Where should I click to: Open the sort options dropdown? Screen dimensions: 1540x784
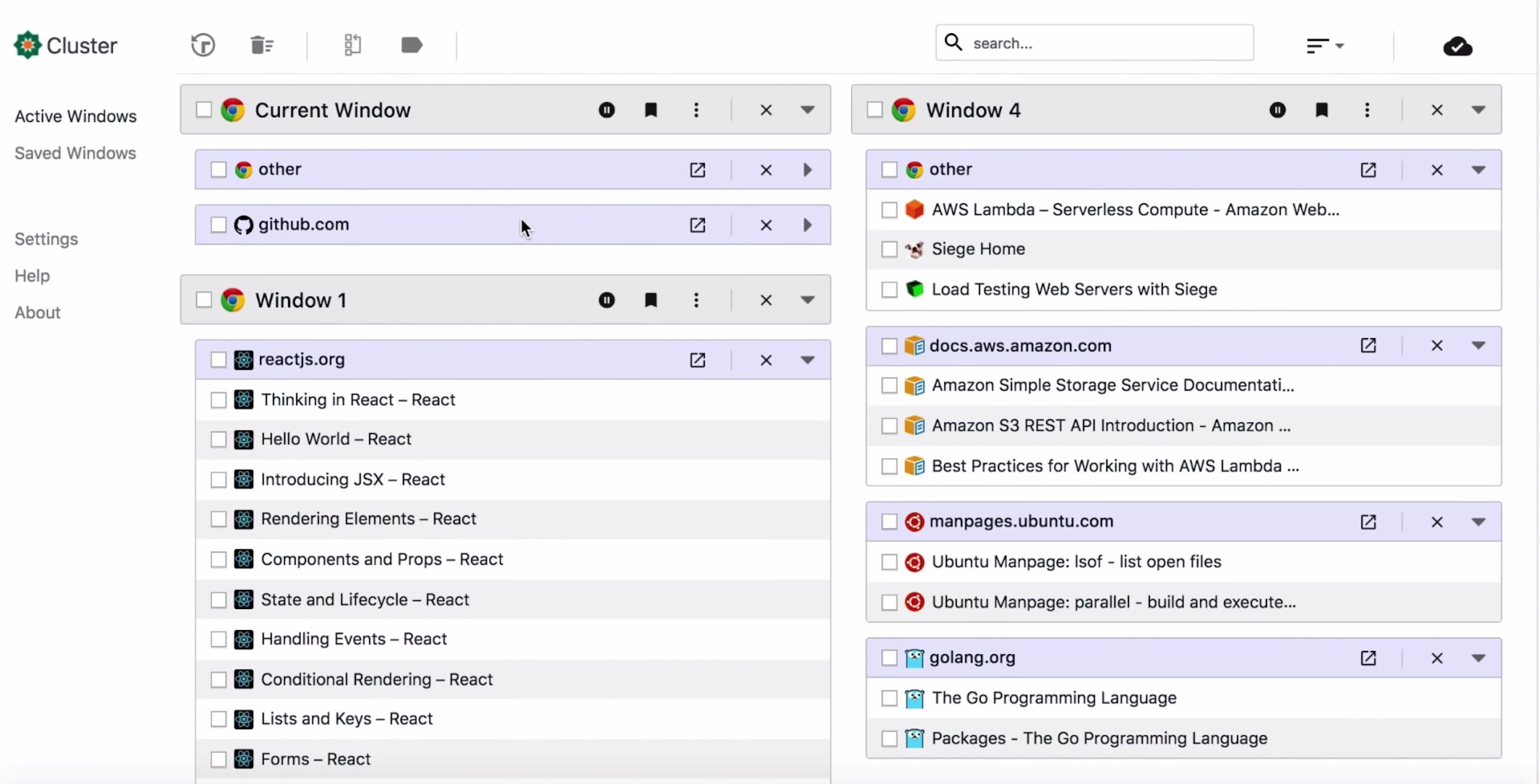click(x=1324, y=46)
